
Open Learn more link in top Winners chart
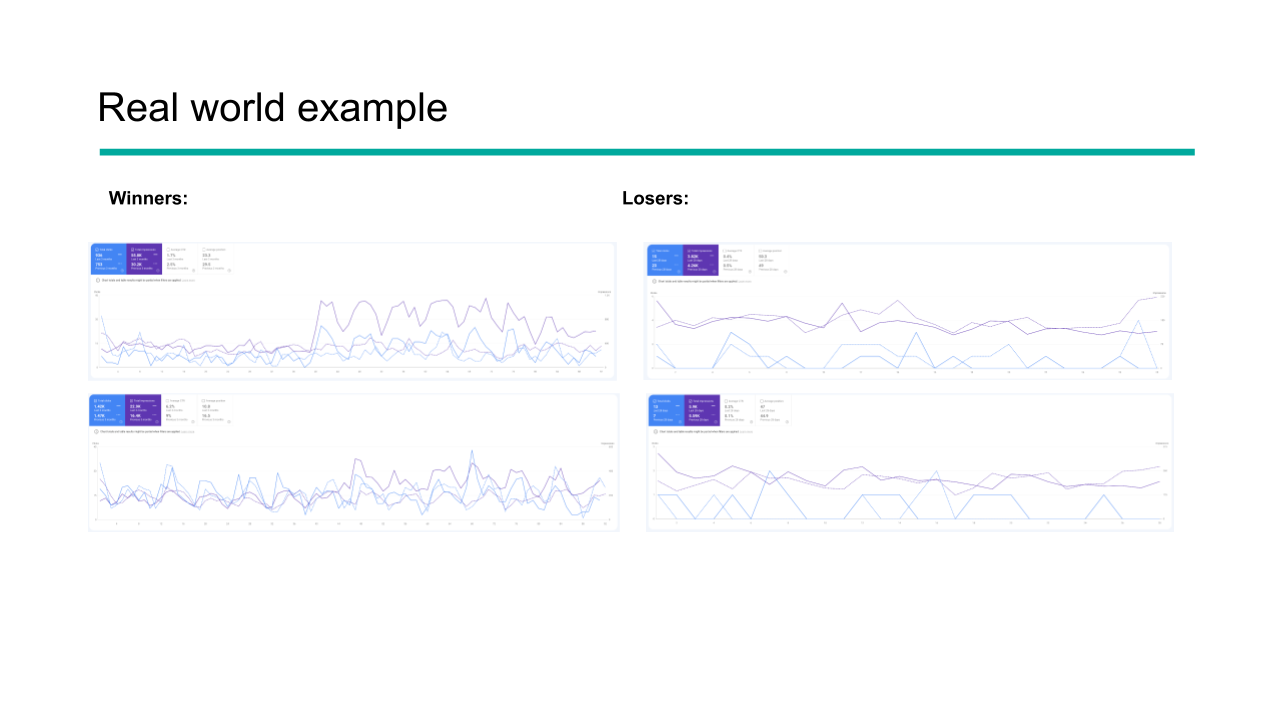pos(187,281)
